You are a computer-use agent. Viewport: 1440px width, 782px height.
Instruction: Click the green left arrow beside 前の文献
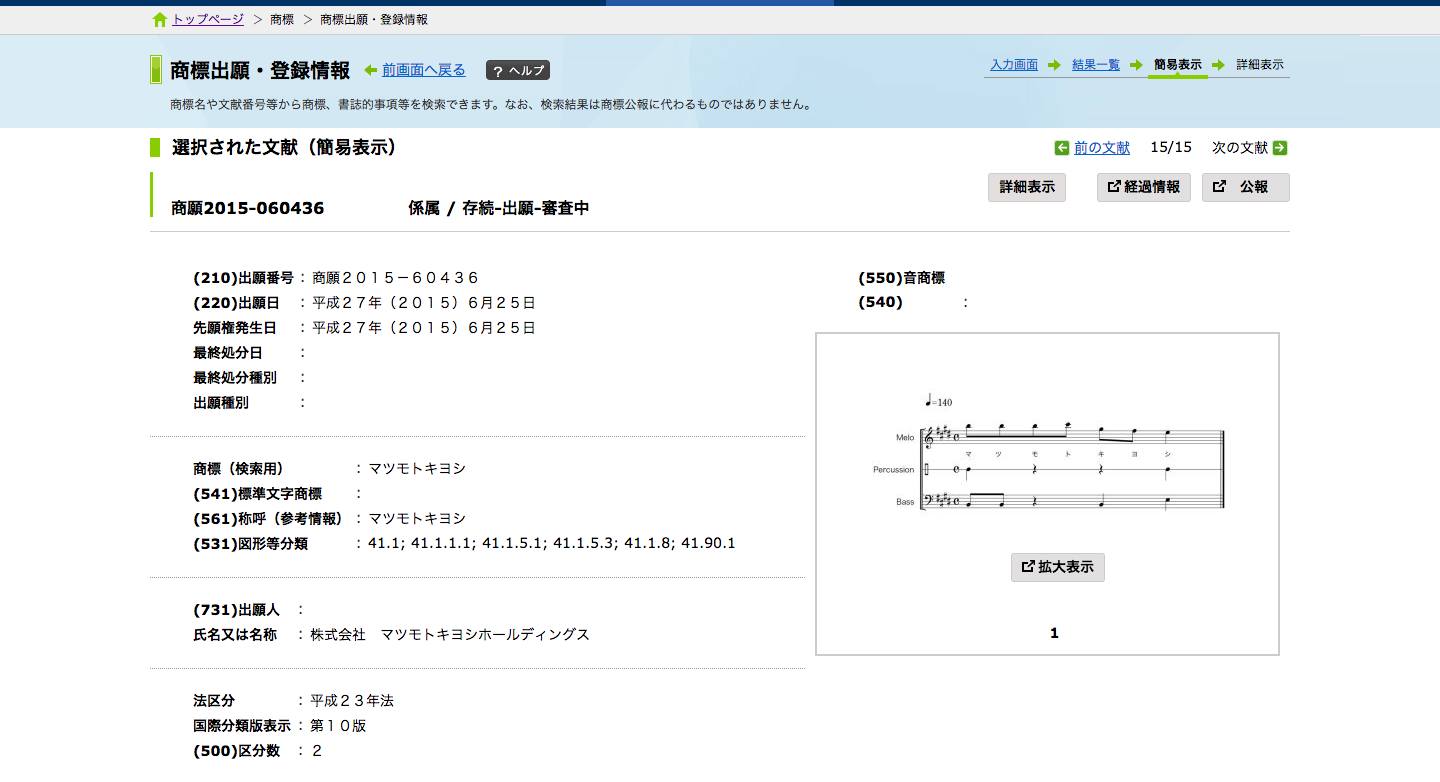point(1062,147)
